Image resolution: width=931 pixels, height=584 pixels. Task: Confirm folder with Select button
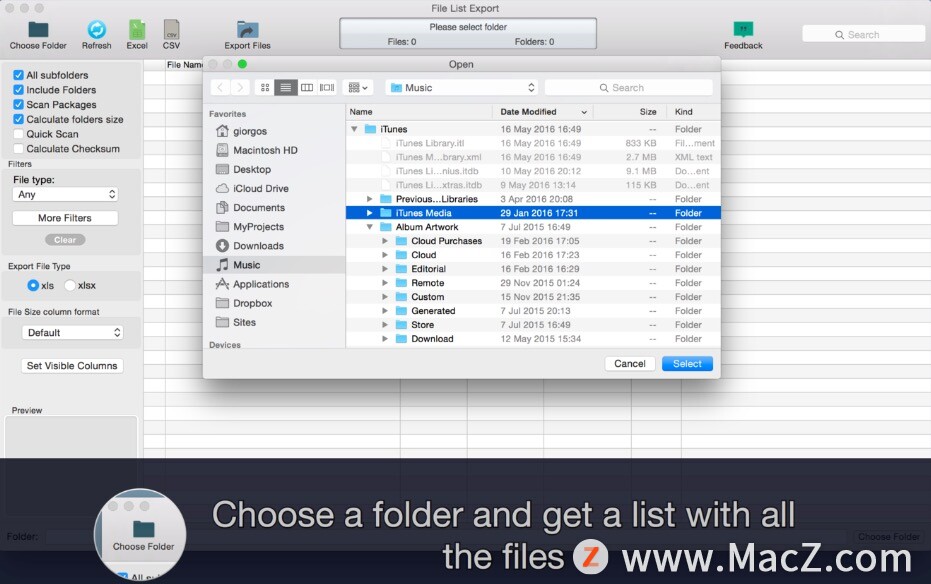pyautogui.click(x=687, y=364)
